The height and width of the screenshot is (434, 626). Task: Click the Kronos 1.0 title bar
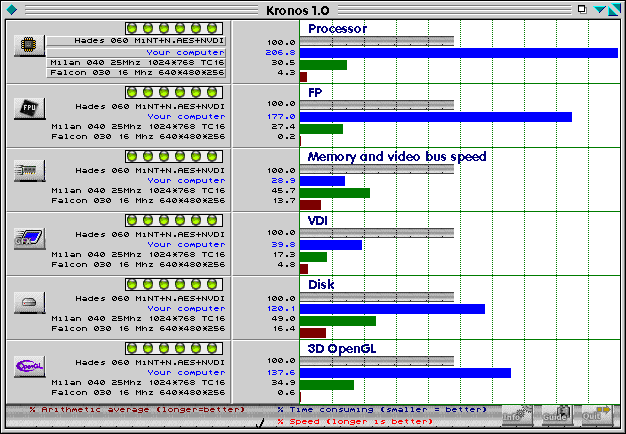pyautogui.click(x=312, y=8)
